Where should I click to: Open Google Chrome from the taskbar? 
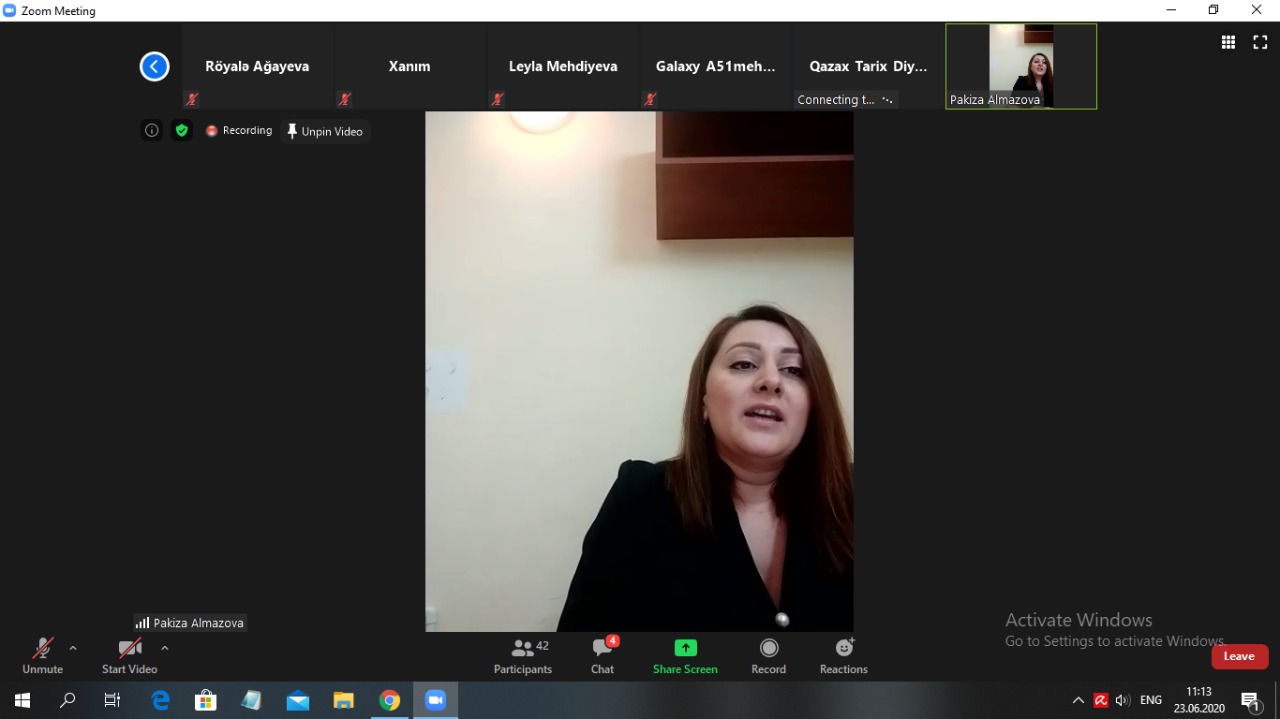[389, 701]
